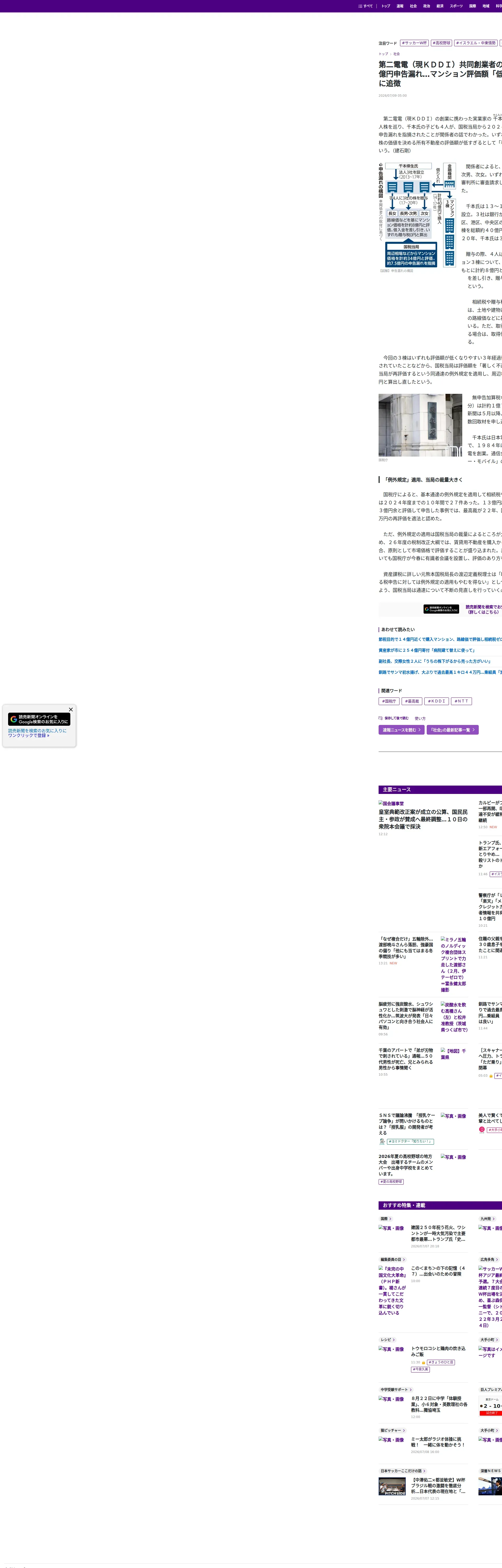Open the 「なぜ複合だけ」五輪除外 article
This screenshot has width=502, height=1568.
point(406,948)
